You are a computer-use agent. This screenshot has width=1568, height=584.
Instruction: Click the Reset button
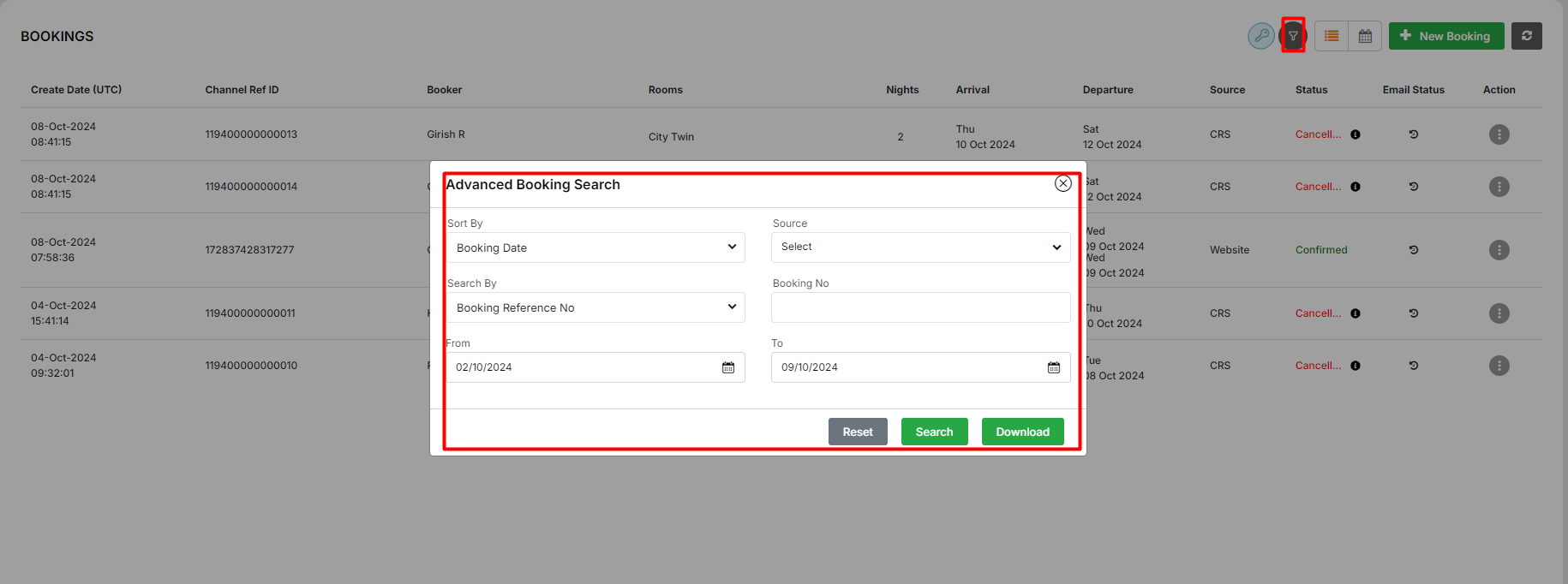coord(857,432)
